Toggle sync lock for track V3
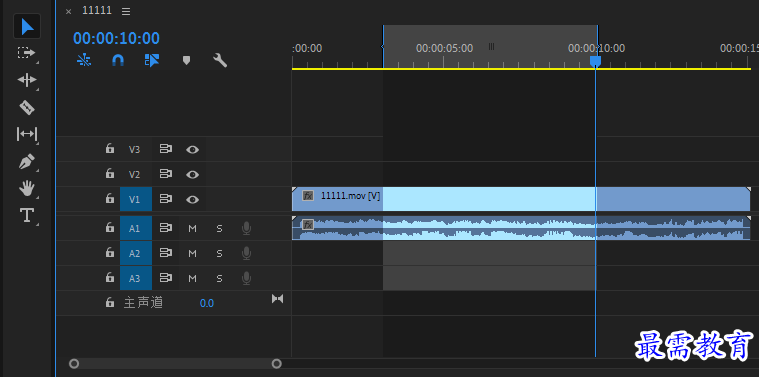Image resolution: width=759 pixels, height=377 pixels. tap(166, 149)
